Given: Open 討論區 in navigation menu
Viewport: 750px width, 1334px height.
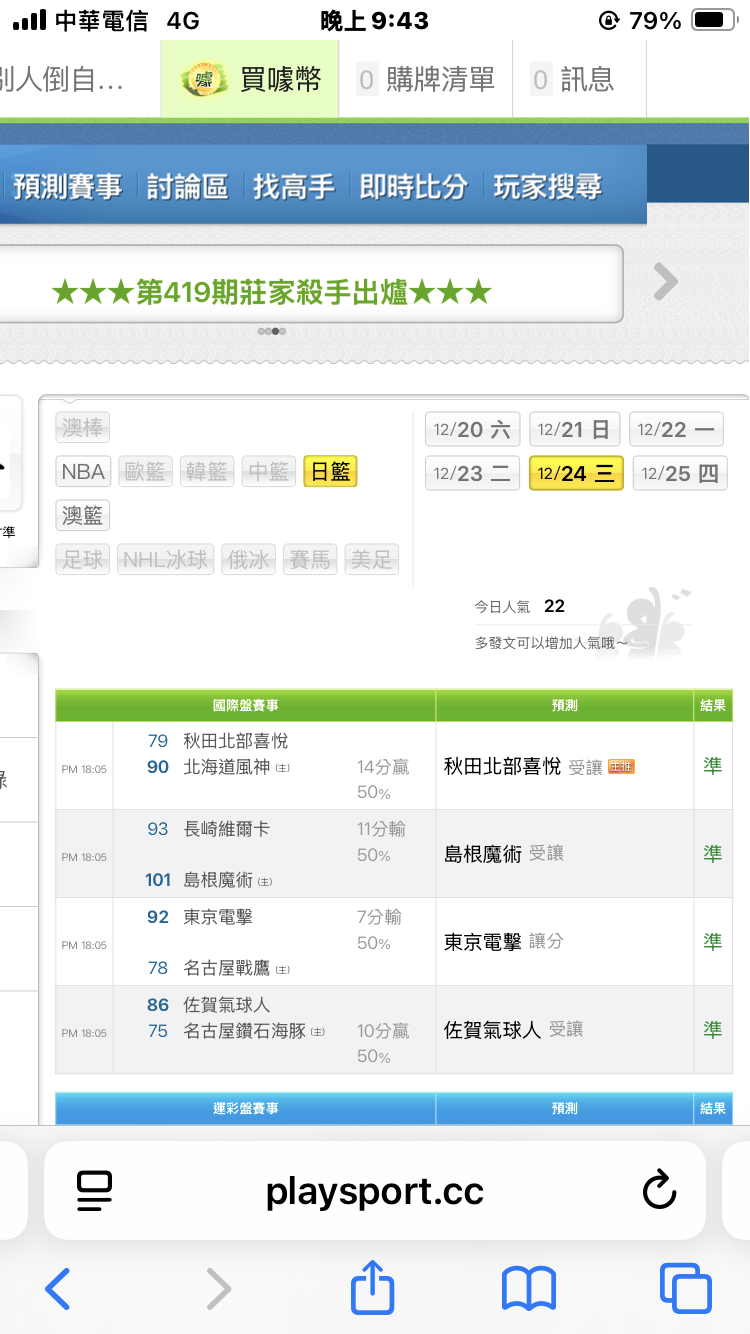Looking at the screenshot, I should tap(187, 187).
